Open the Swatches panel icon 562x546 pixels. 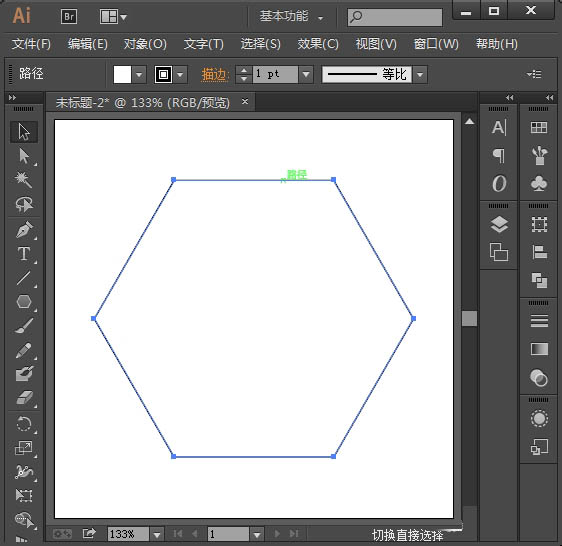point(539,128)
